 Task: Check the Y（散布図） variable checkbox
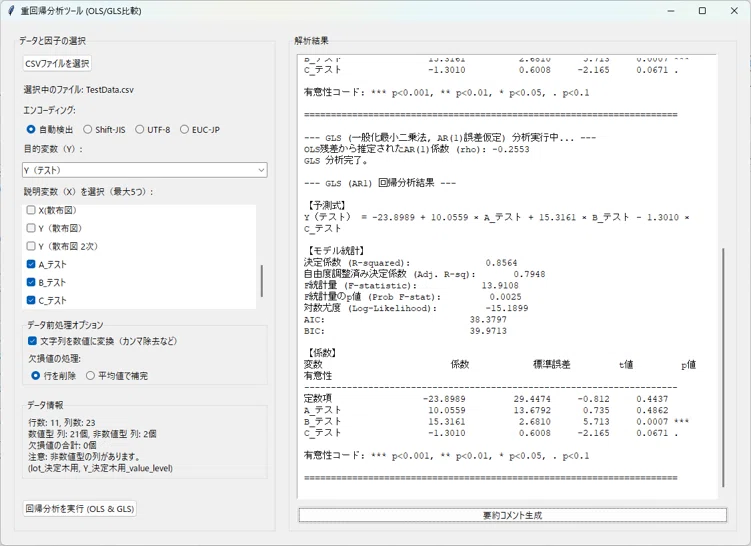pyautogui.click(x=31, y=228)
